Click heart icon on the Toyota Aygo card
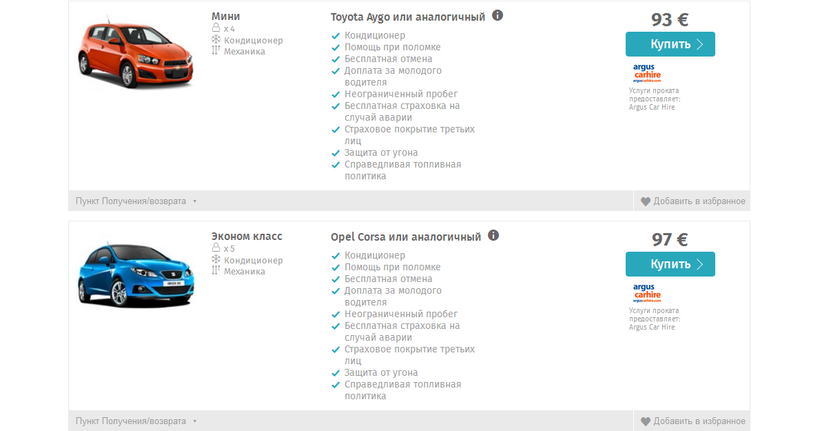 tap(646, 201)
